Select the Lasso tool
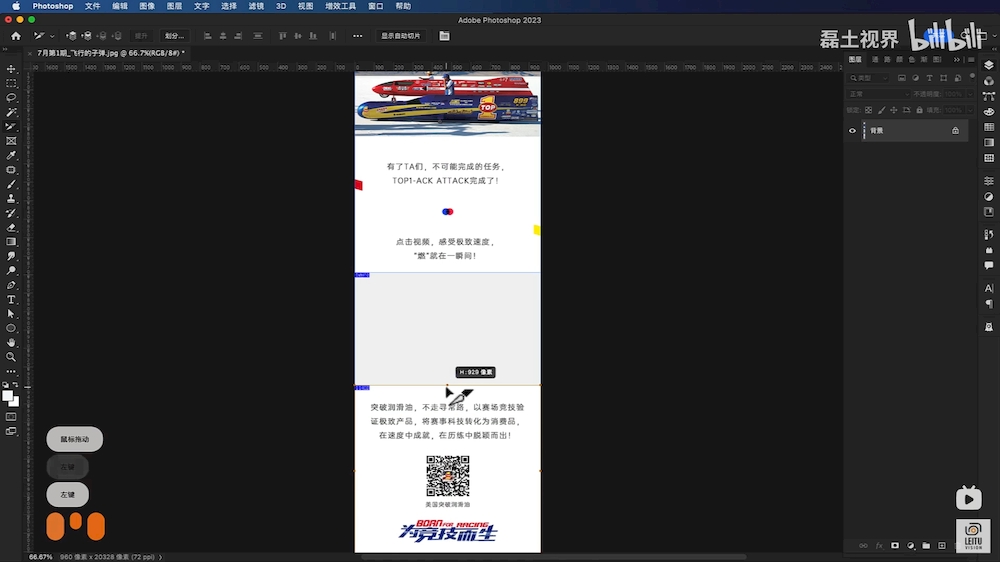 [x=11, y=98]
